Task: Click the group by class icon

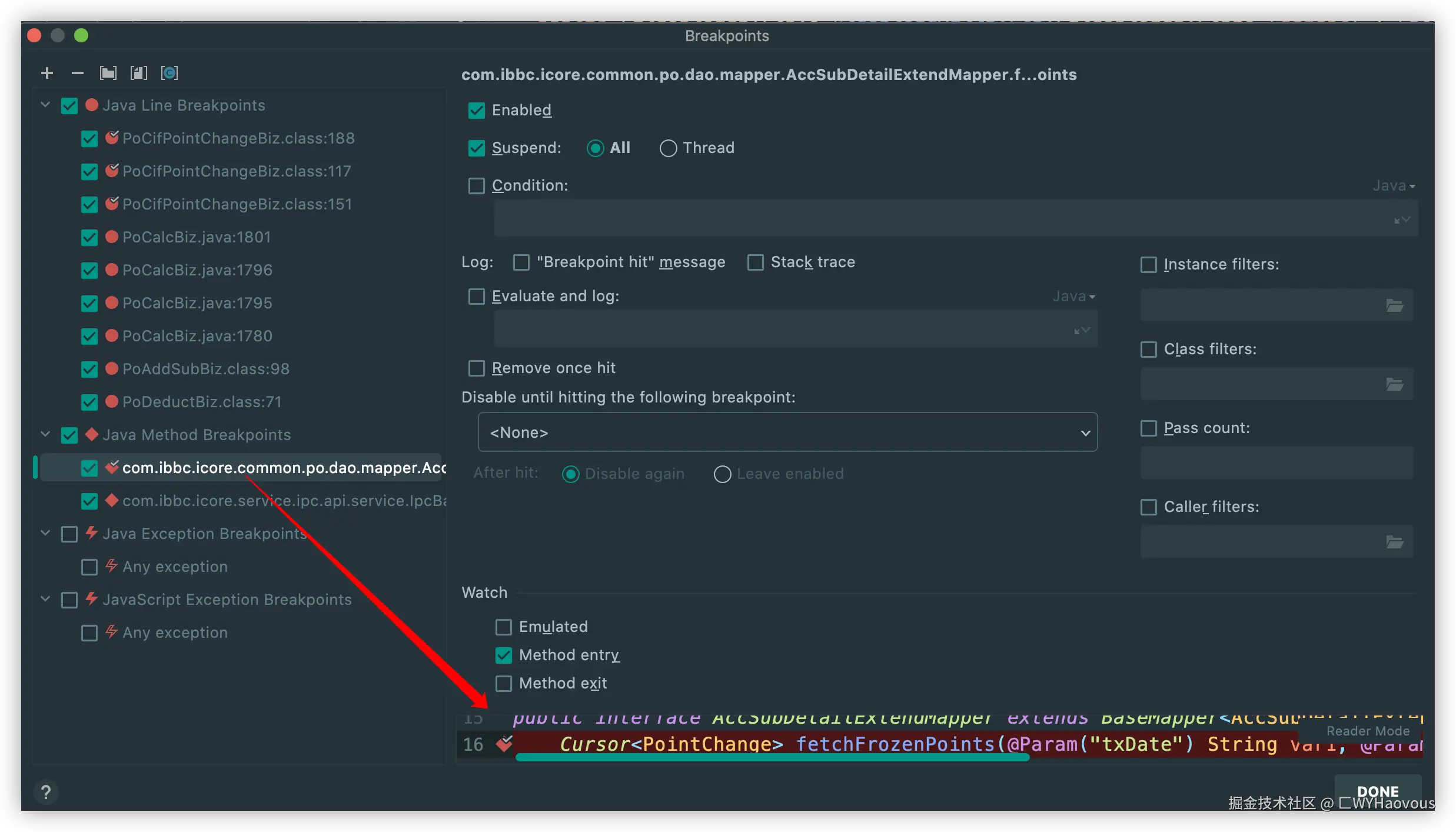Action: click(169, 73)
